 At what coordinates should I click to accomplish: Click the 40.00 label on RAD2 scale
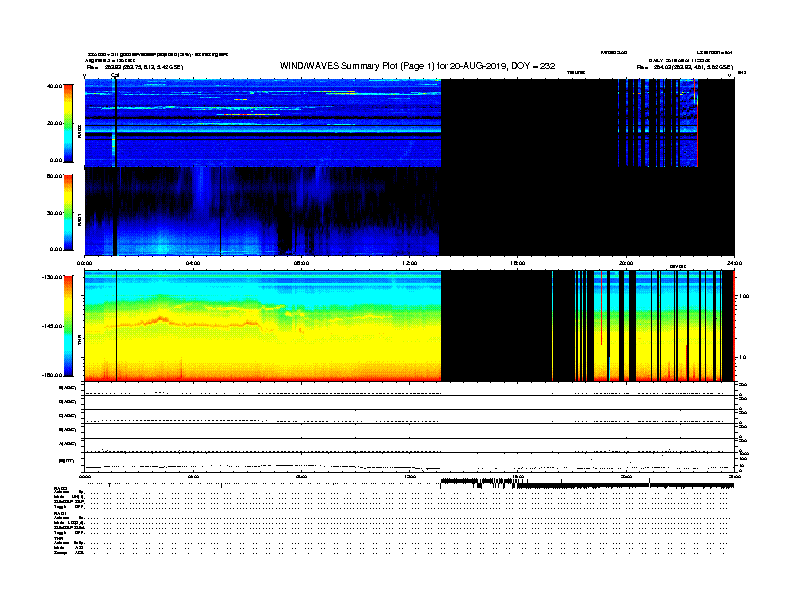(55, 86)
